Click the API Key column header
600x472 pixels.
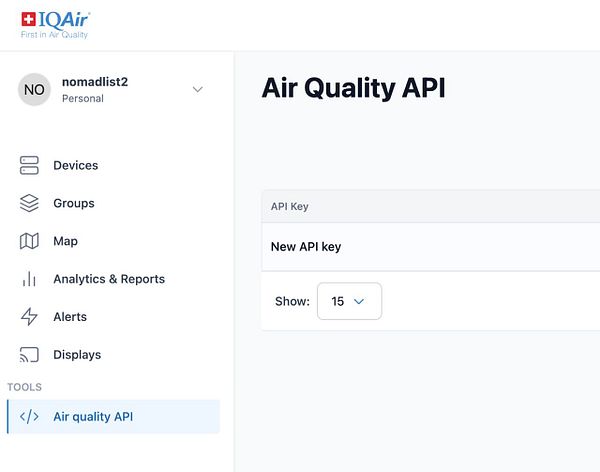click(290, 206)
